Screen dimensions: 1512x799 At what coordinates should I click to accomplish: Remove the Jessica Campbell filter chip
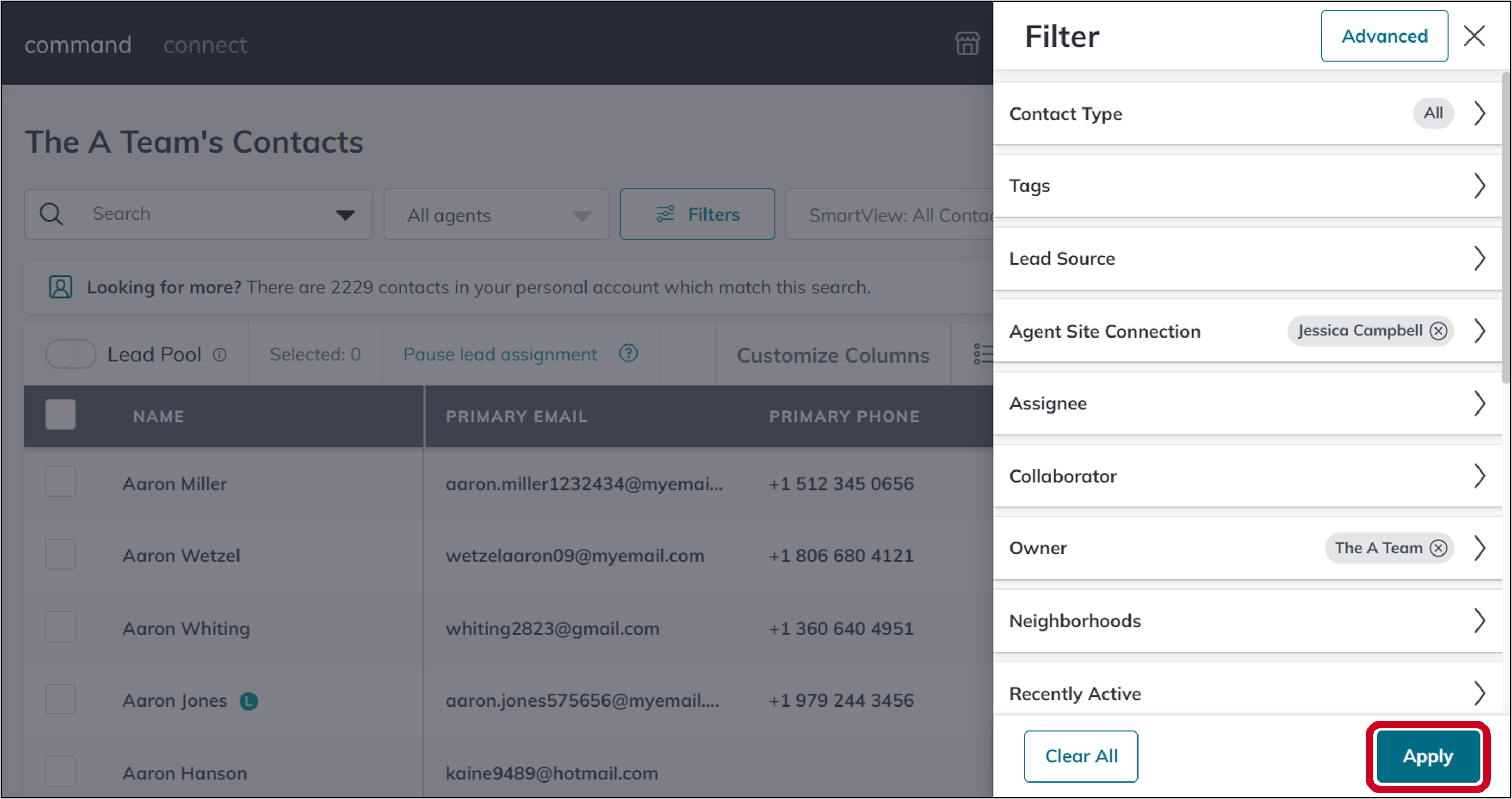1438,331
